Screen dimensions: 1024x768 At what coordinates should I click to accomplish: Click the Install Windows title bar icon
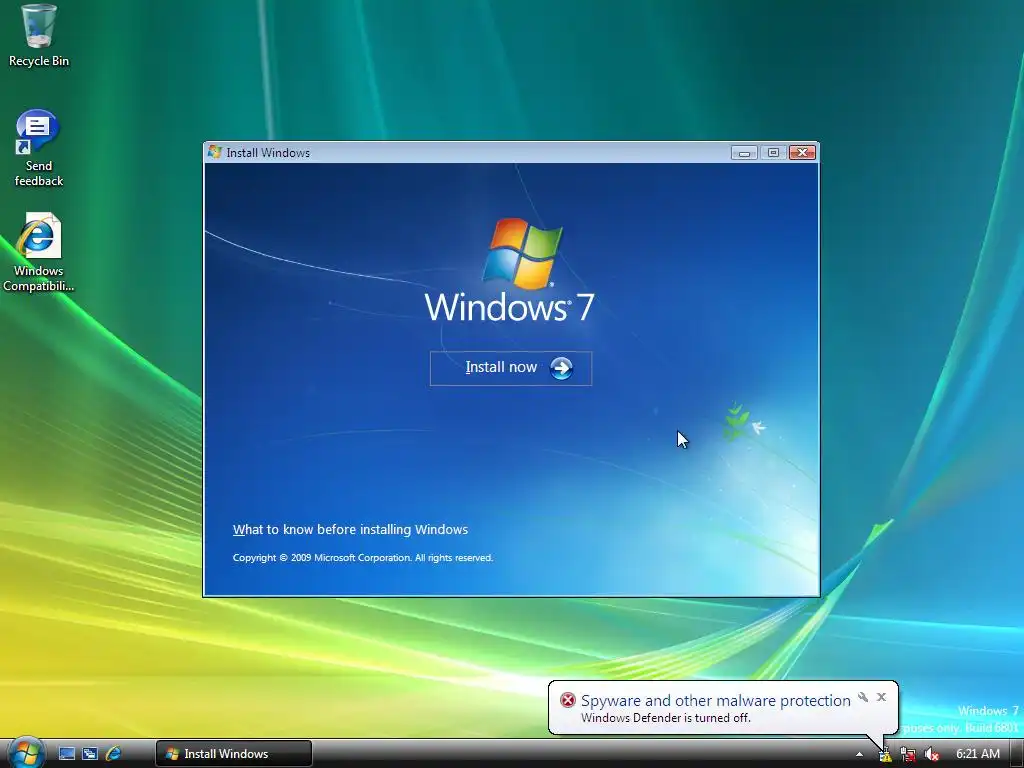click(x=214, y=152)
